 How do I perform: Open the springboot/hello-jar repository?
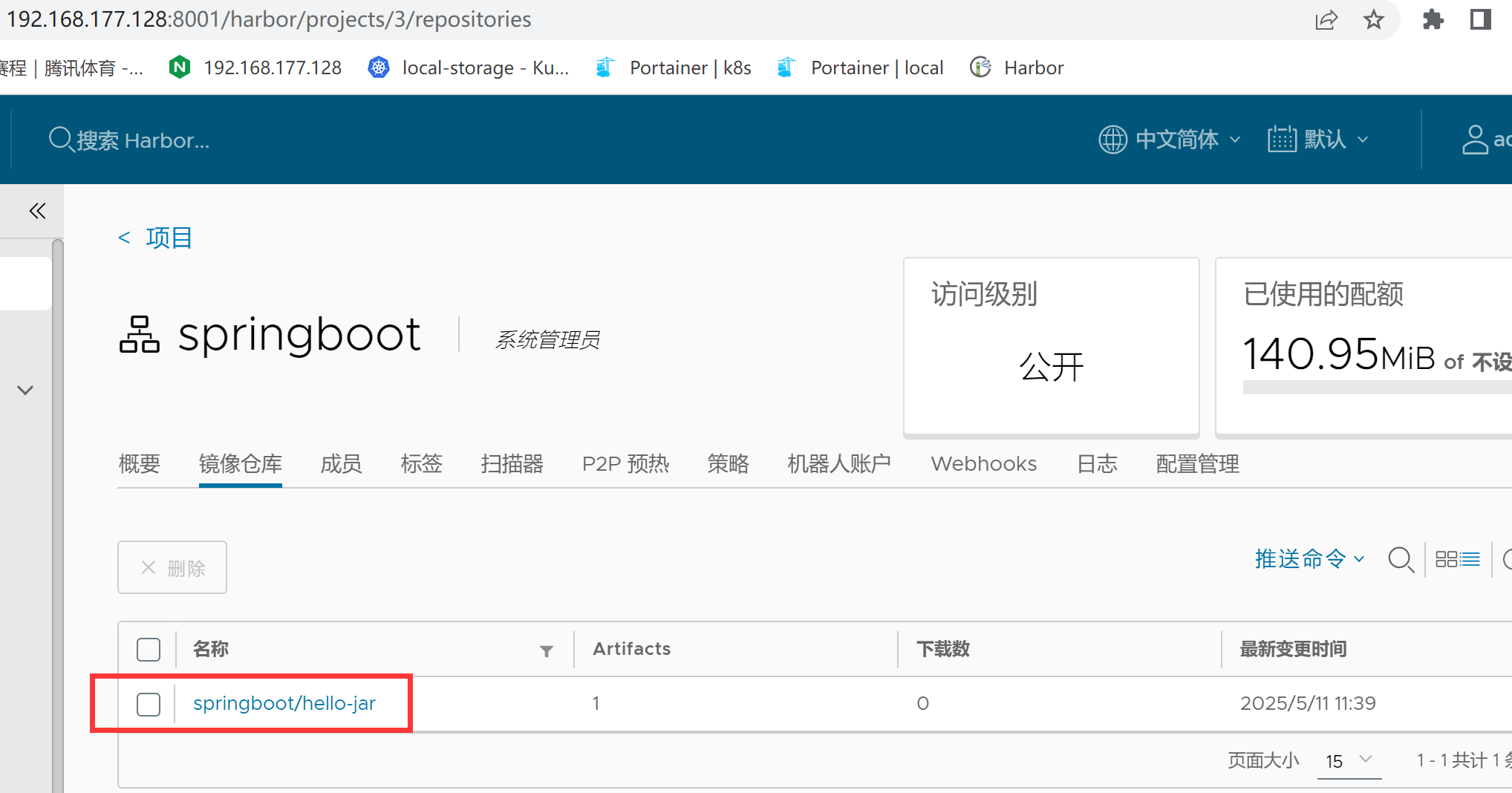284,703
